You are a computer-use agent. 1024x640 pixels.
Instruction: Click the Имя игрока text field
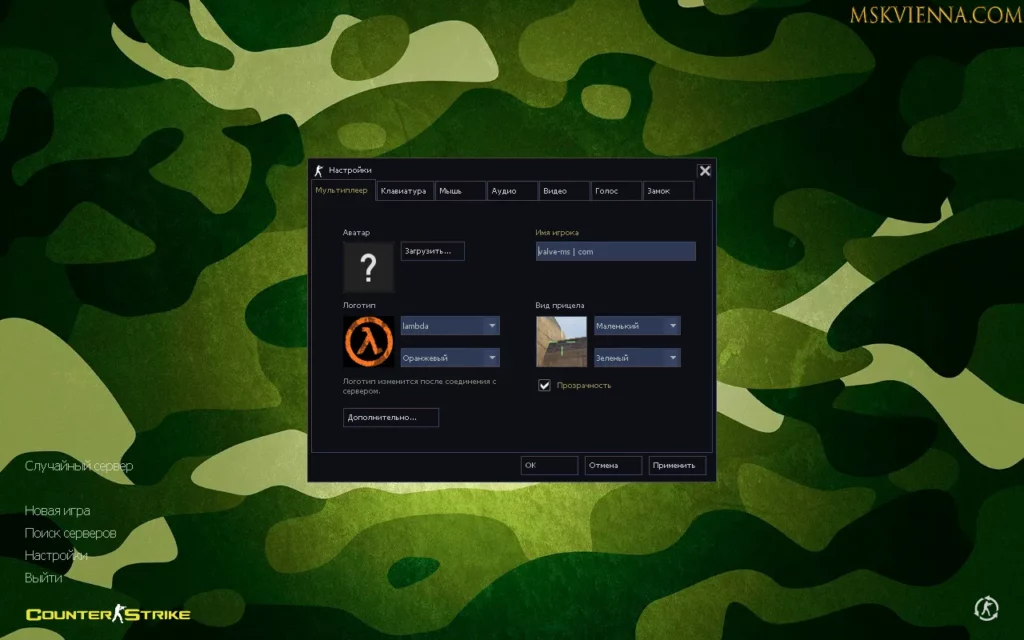coord(615,251)
